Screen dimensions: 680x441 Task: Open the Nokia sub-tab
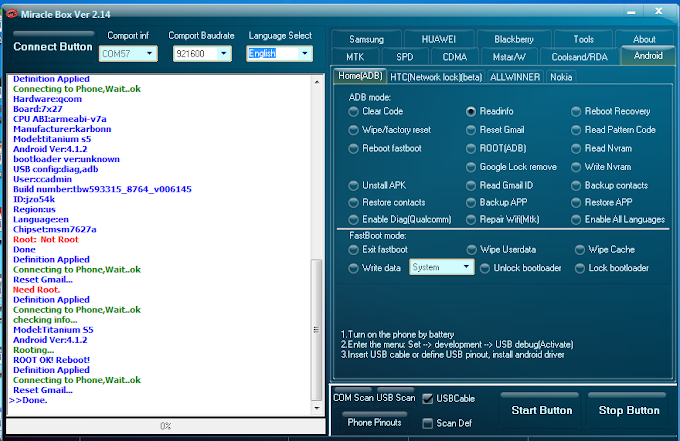tap(561, 77)
